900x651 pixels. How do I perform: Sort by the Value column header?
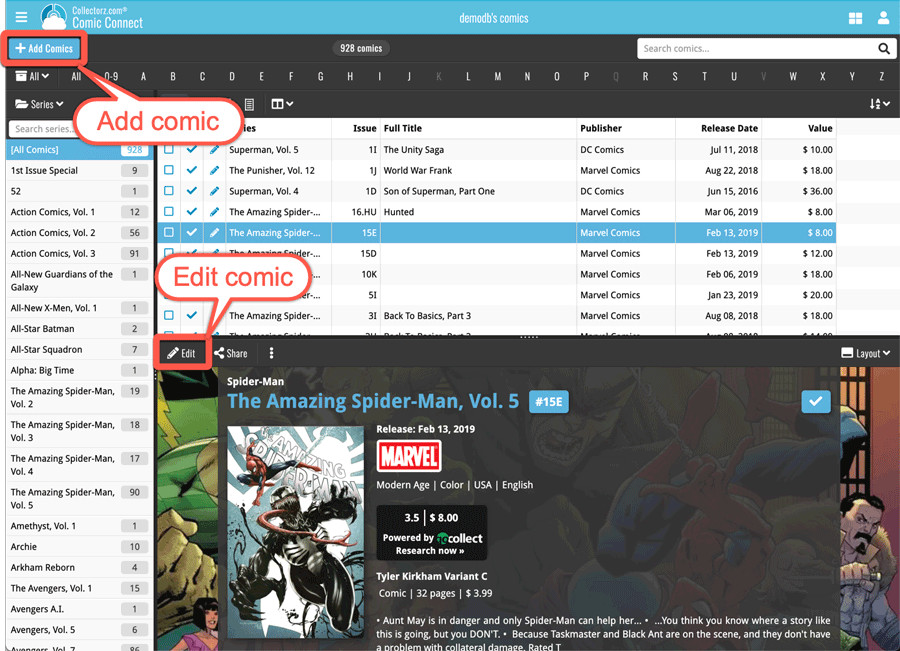coord(820,128)
